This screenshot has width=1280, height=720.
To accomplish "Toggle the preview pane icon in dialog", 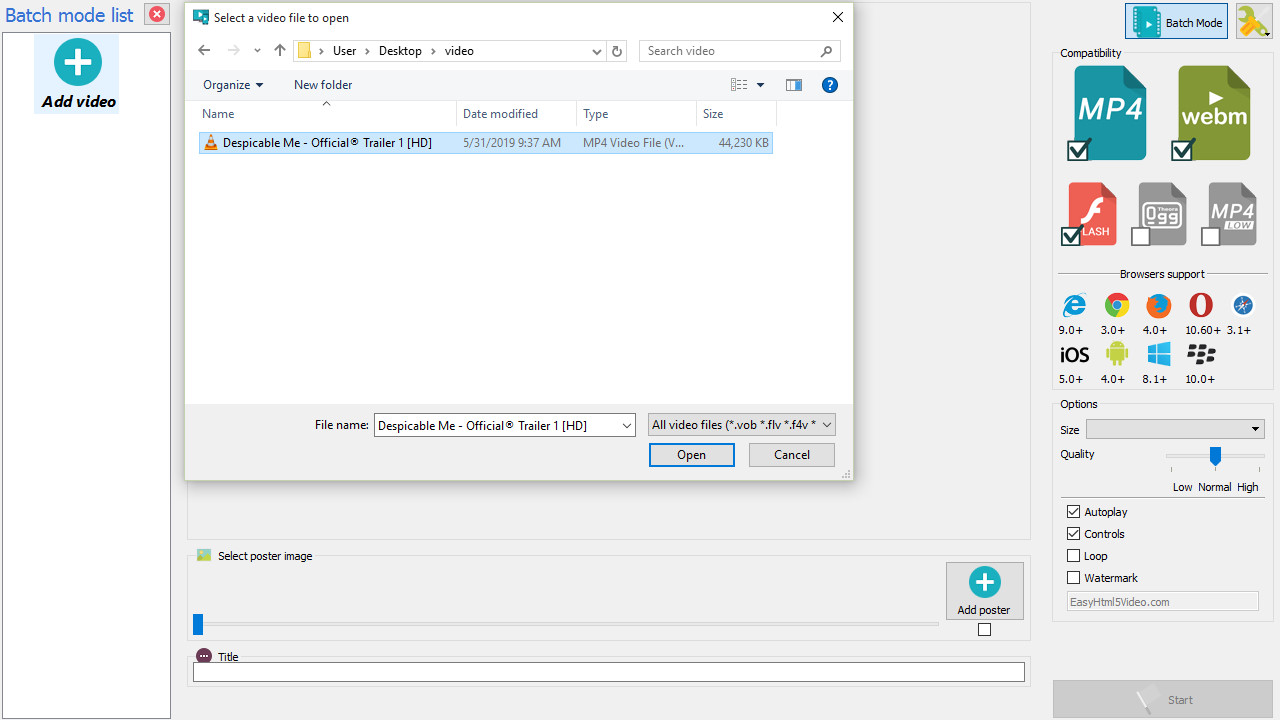I will coord(794,85).
